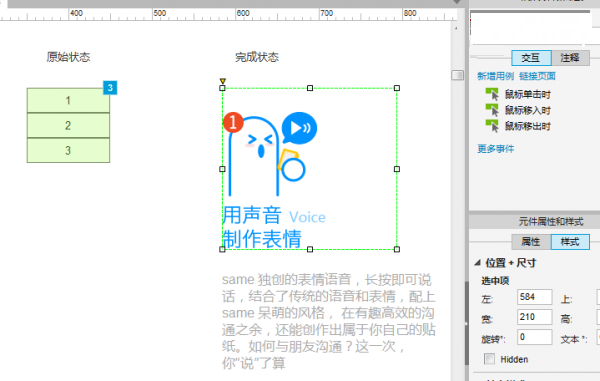Click the 宽 width input field
This screenshot has height=381, width=600.
pyautogui.click(x=535, y=317)
